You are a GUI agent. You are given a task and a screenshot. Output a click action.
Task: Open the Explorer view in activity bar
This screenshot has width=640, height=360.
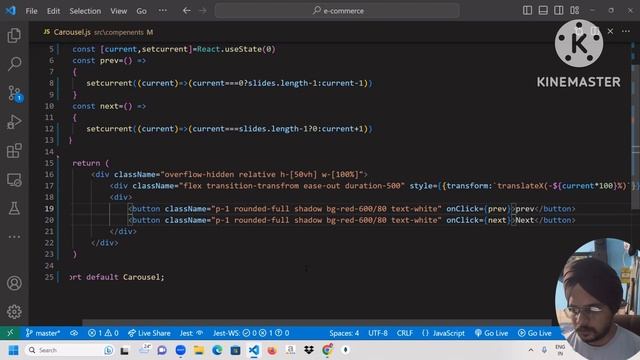pyautogui.click(x=14, y=36)
